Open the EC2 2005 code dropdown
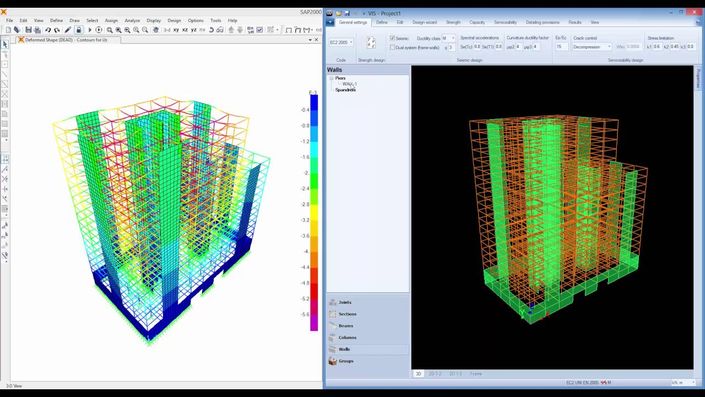The width and height of the screenshot is (705, 397). (x=341, y=42)
